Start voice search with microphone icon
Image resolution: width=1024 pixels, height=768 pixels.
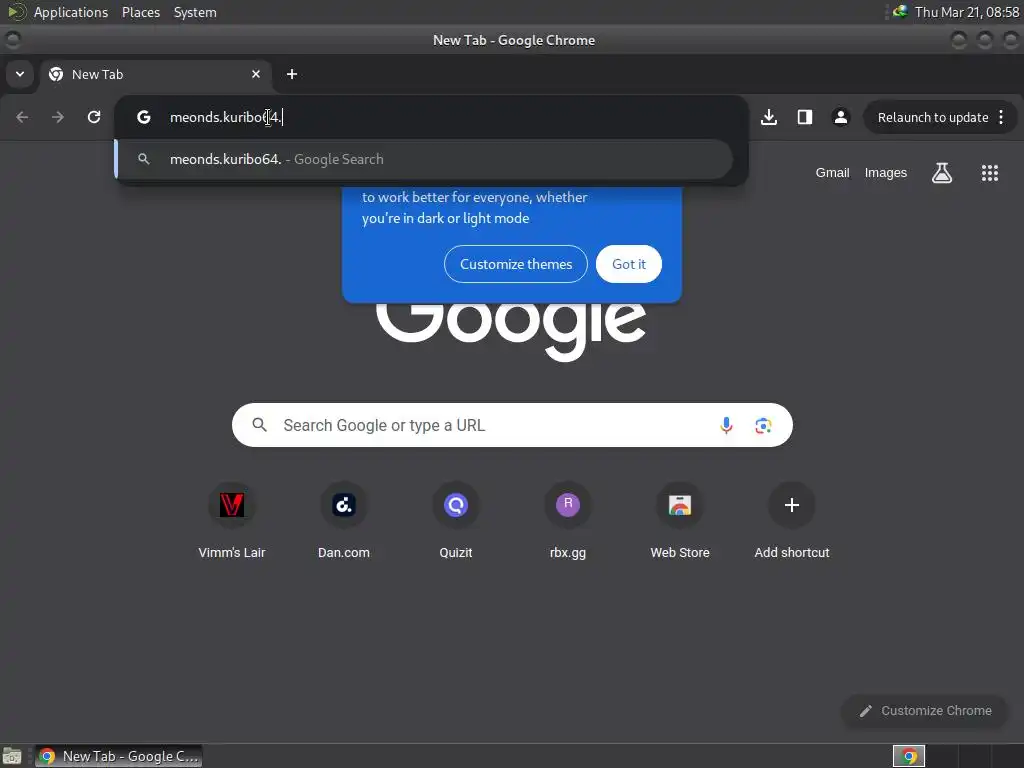(x=726, y=426)
